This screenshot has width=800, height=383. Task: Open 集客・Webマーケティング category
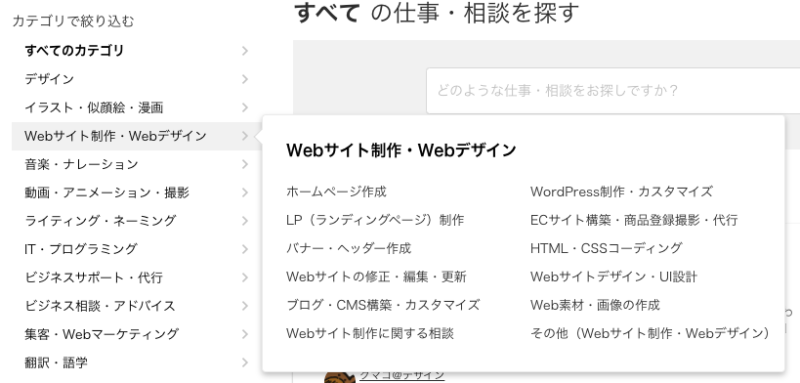(102, 334)
